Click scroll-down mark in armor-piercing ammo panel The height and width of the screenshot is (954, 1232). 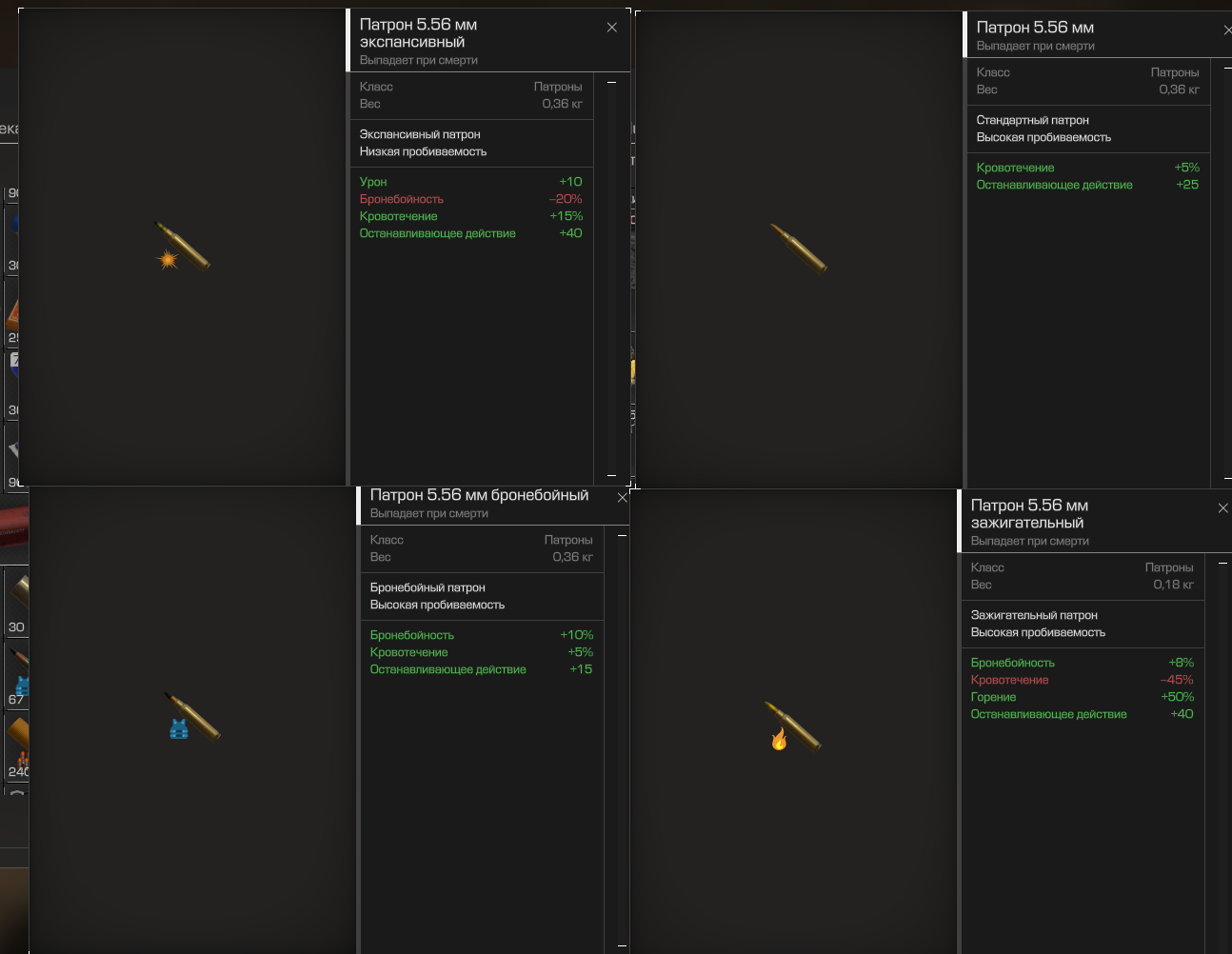(x=622, y=945)
